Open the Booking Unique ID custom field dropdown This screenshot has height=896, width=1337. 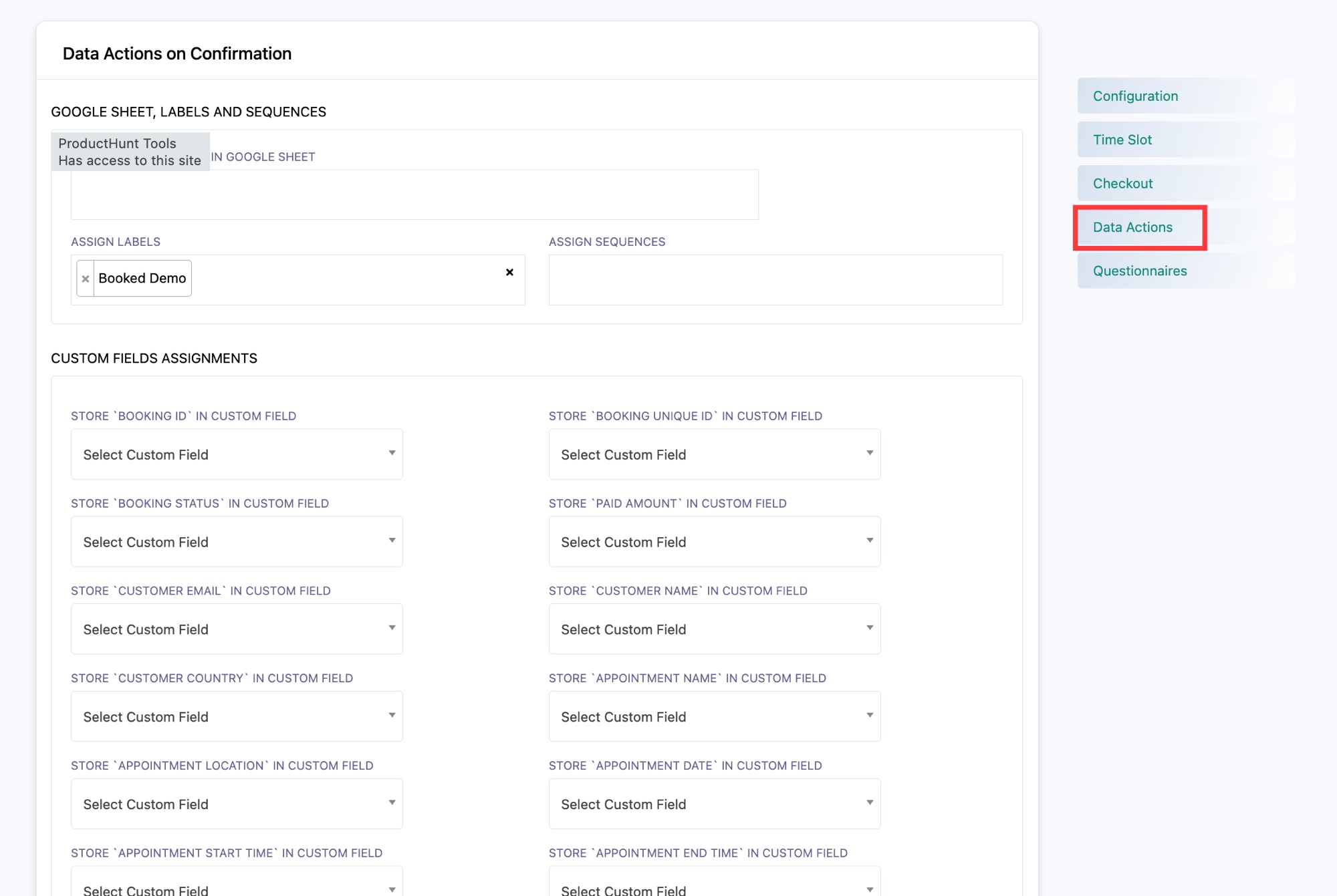pyautogui.click(x=715, y=454)
